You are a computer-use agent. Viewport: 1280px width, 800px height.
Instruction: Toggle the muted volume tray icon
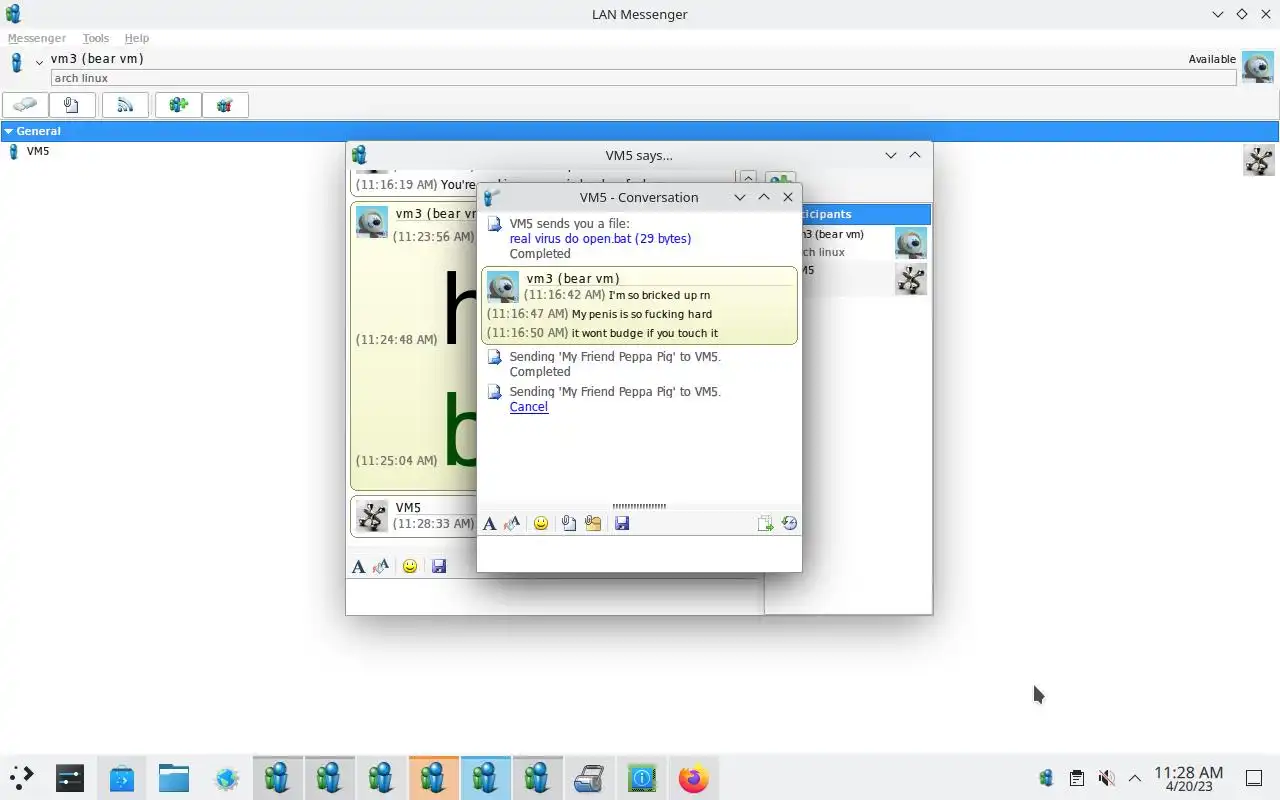pyautogui.click(x=1106, y=778)
